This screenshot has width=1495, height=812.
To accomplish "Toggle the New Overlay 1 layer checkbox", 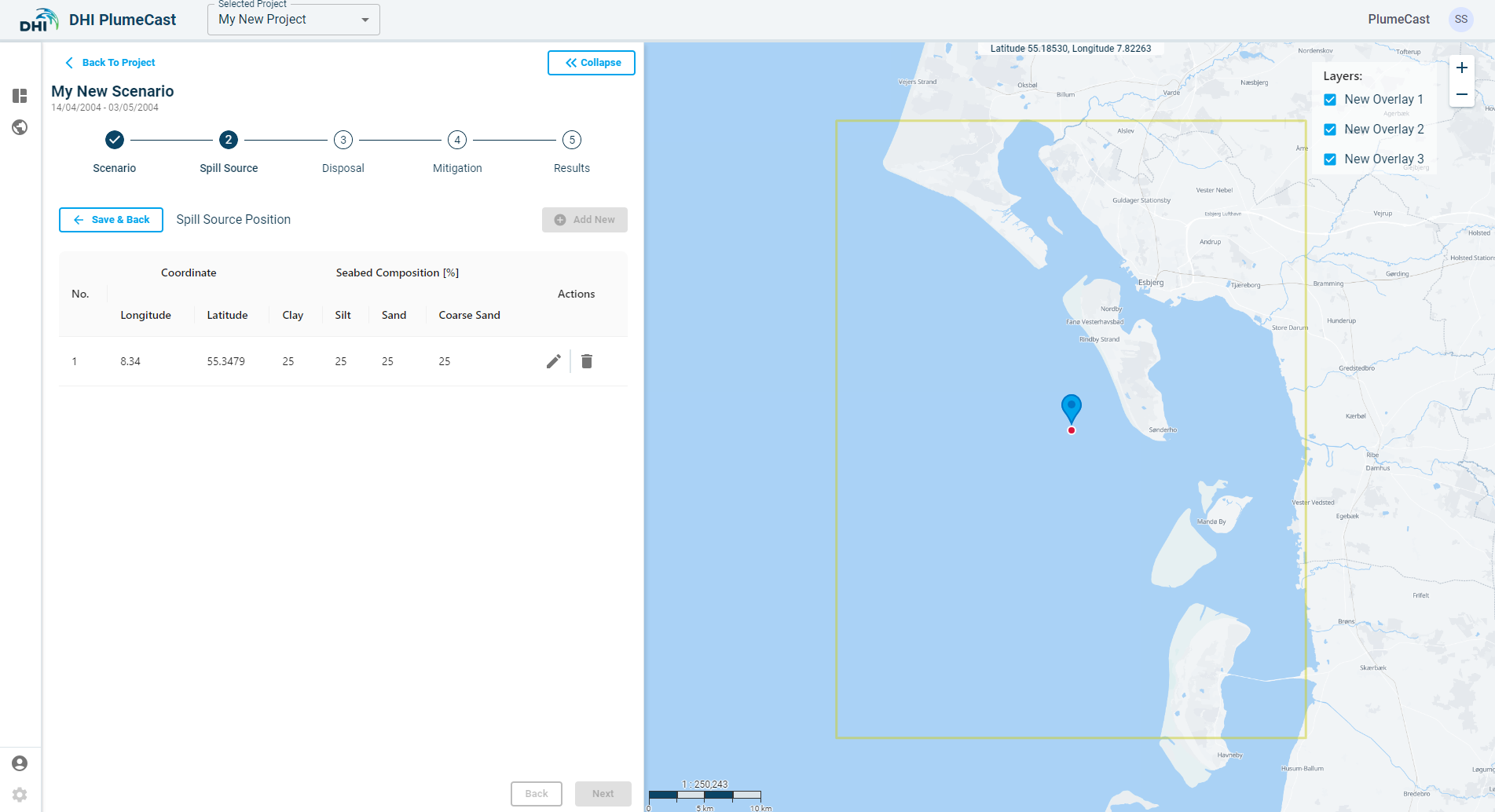I will [x=1330, y=100].
